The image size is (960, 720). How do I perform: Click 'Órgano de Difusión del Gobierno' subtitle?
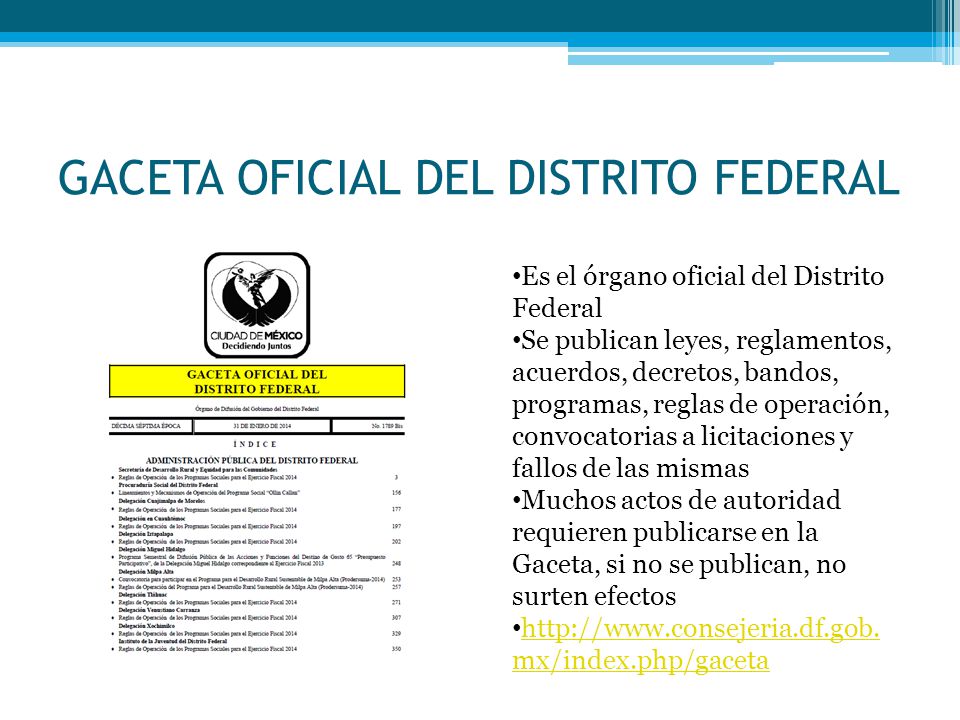[257, 408]
